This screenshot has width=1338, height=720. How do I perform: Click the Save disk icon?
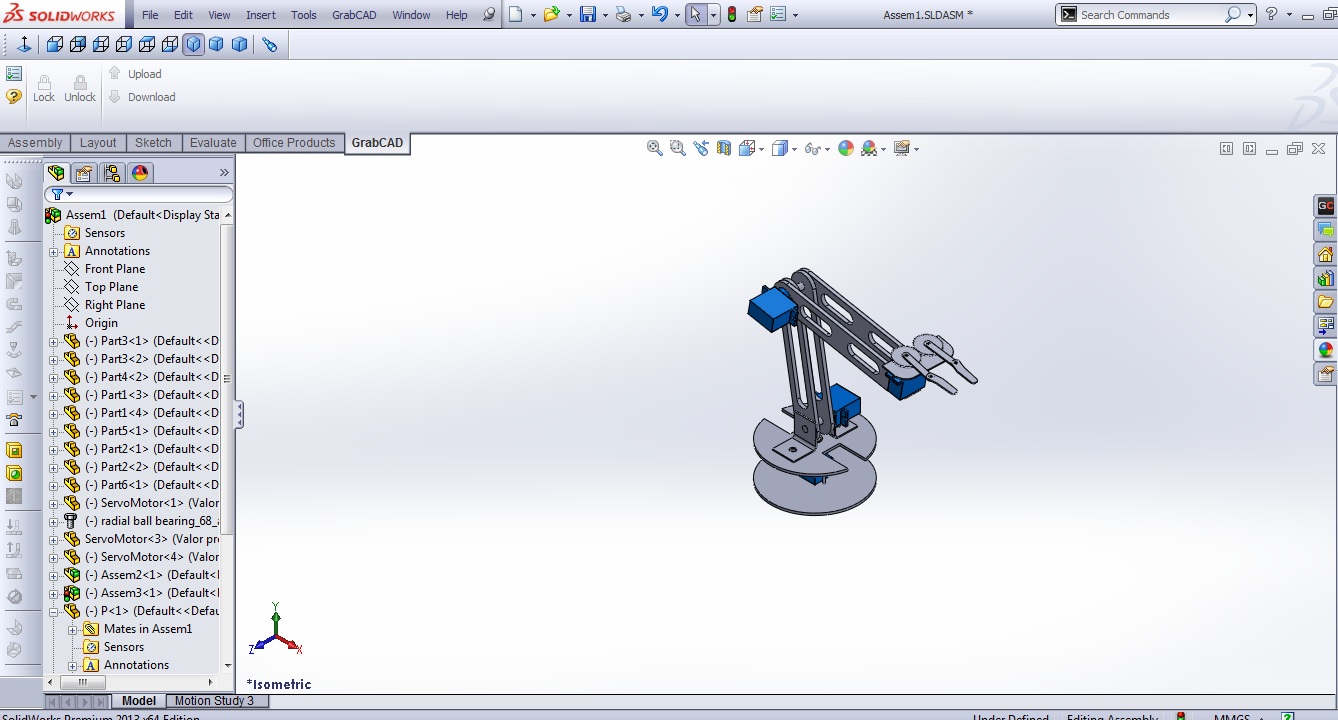click(588, 15)
